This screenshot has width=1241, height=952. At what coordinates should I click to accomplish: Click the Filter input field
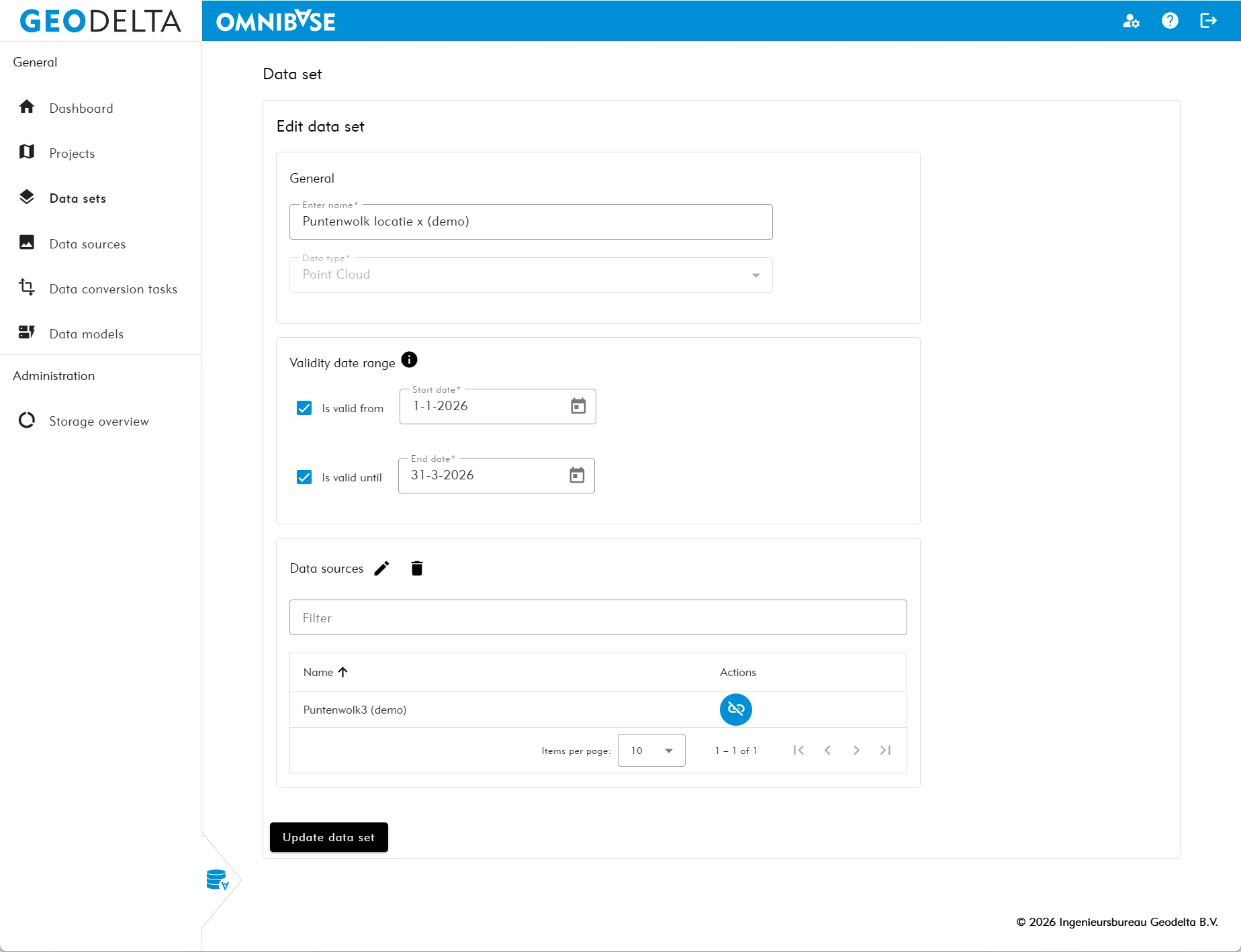click(598, 618)
